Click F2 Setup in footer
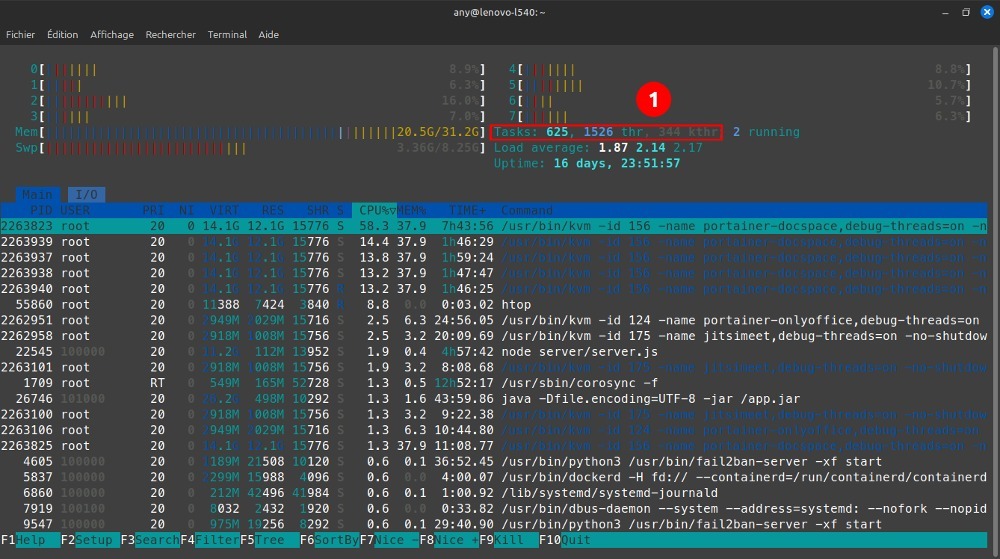 pos(90,540)
